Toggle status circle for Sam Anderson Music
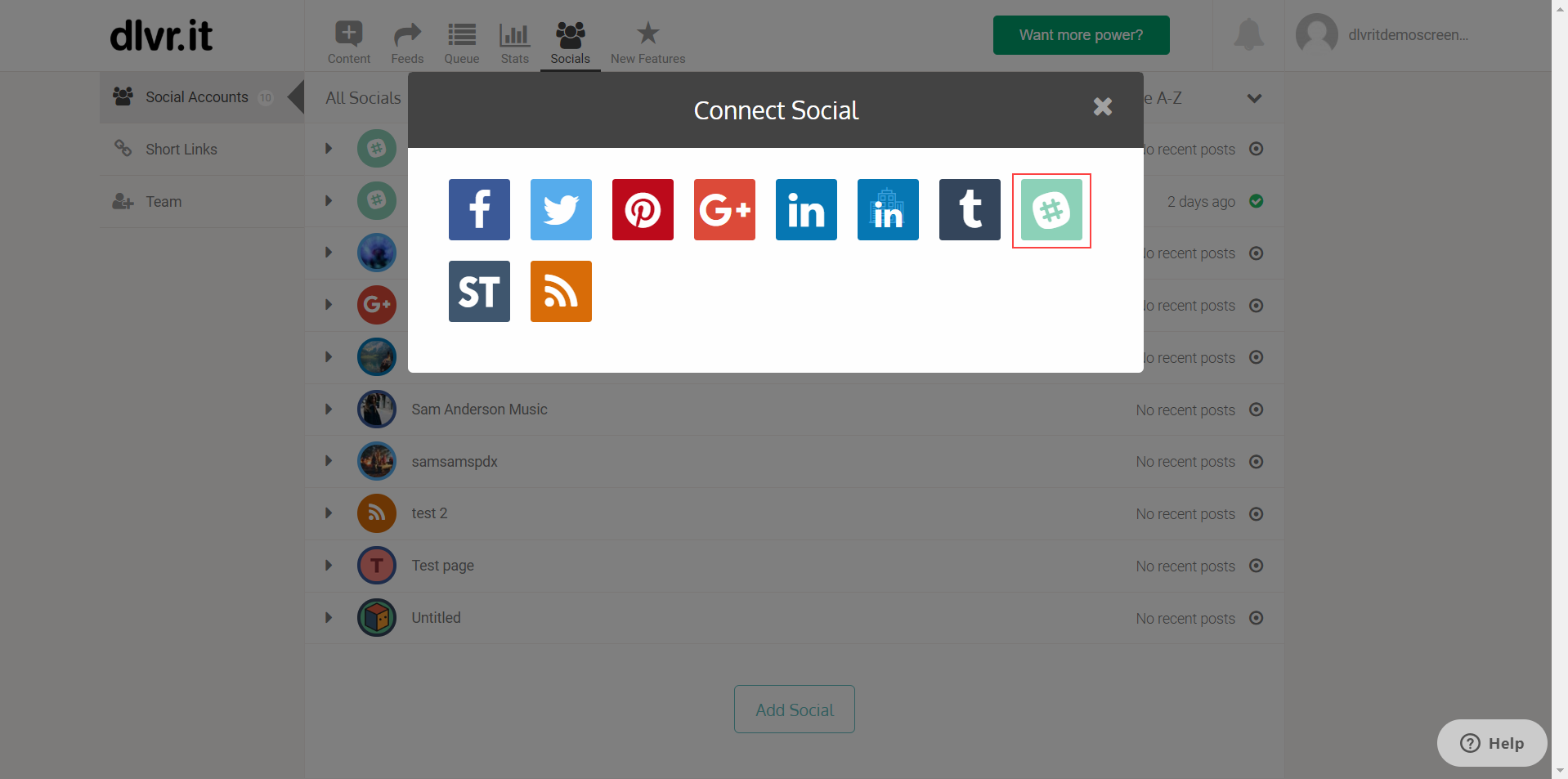 [x=1257, y=410]
